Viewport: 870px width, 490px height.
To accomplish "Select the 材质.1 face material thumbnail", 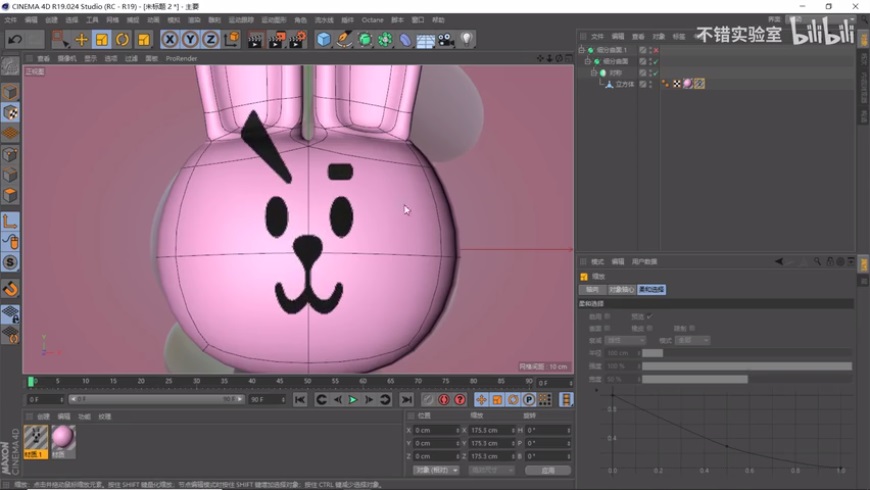I will (36, 441).
